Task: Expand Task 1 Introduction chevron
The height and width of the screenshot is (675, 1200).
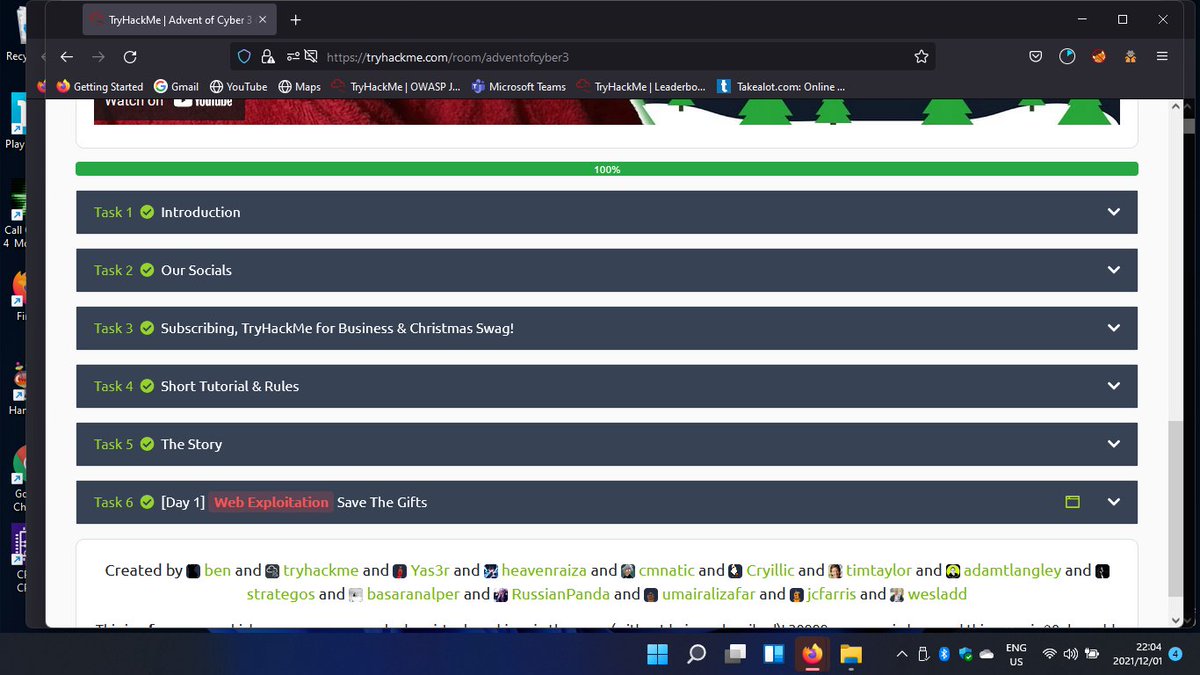Action: pyautogui.click(x=1114, y=212)
